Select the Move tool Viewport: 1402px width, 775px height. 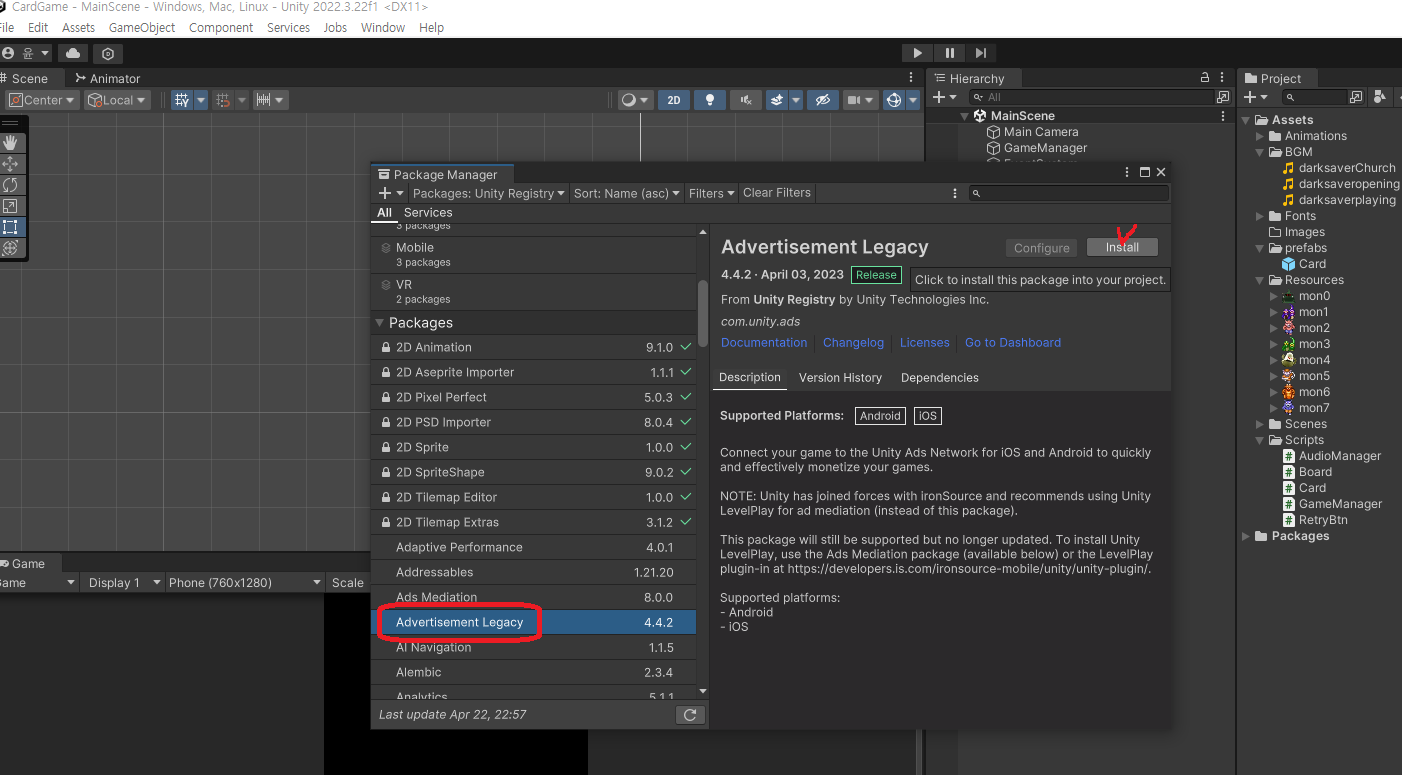[x=10, y=164]
